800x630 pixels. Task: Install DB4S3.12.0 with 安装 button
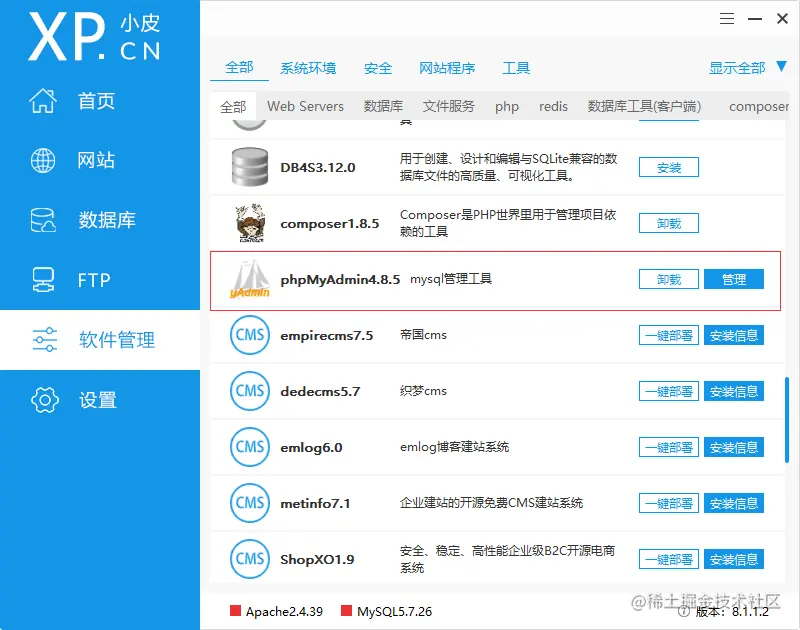(669, 167)
